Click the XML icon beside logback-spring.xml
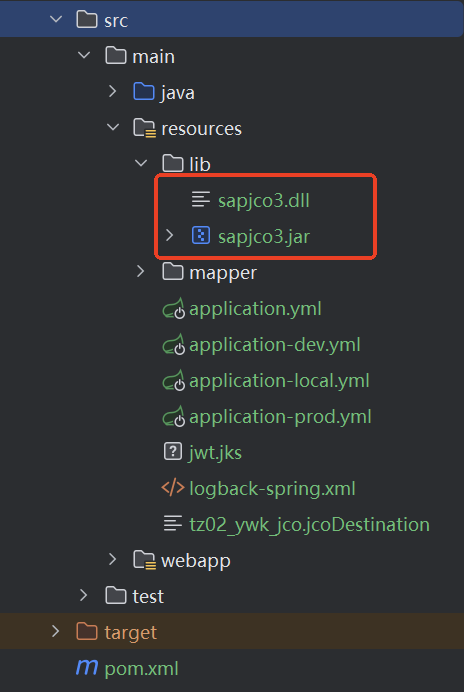 point(173,488)
